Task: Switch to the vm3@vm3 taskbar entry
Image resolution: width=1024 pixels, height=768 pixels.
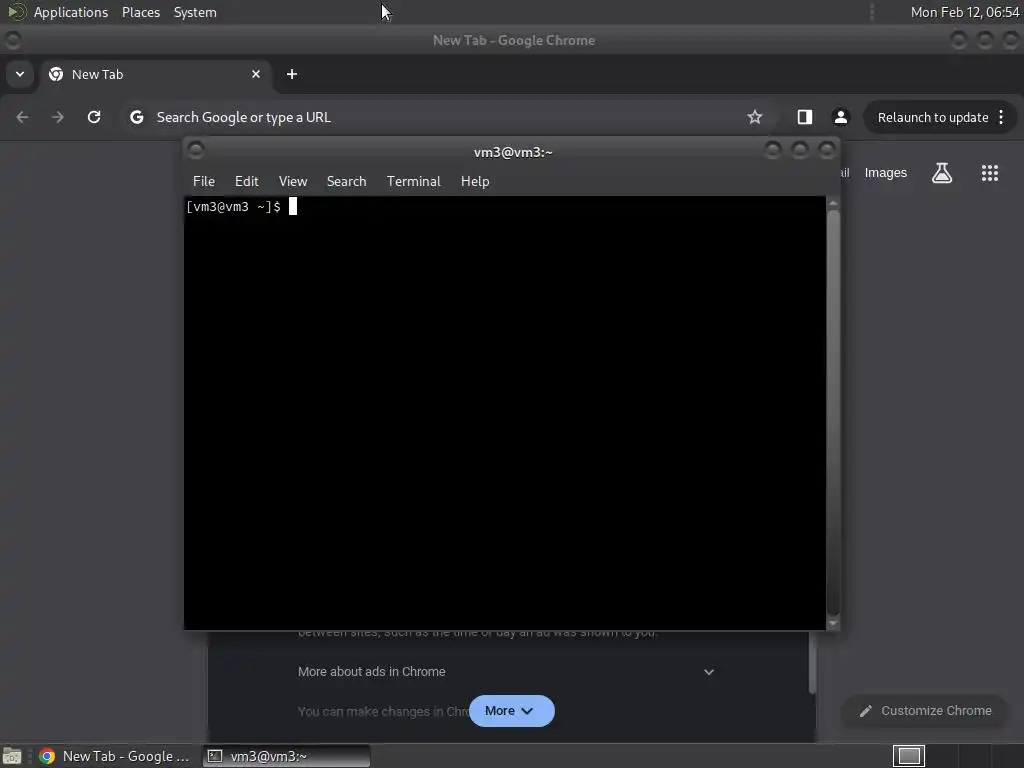Action: coord(286,756)
